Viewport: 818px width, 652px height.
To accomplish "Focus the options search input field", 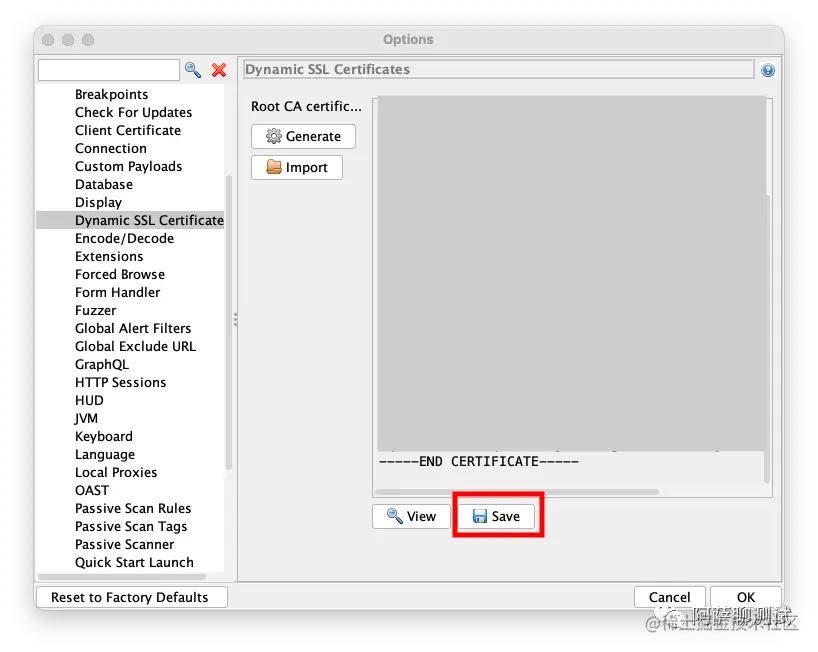I will (x=109, y=70).
